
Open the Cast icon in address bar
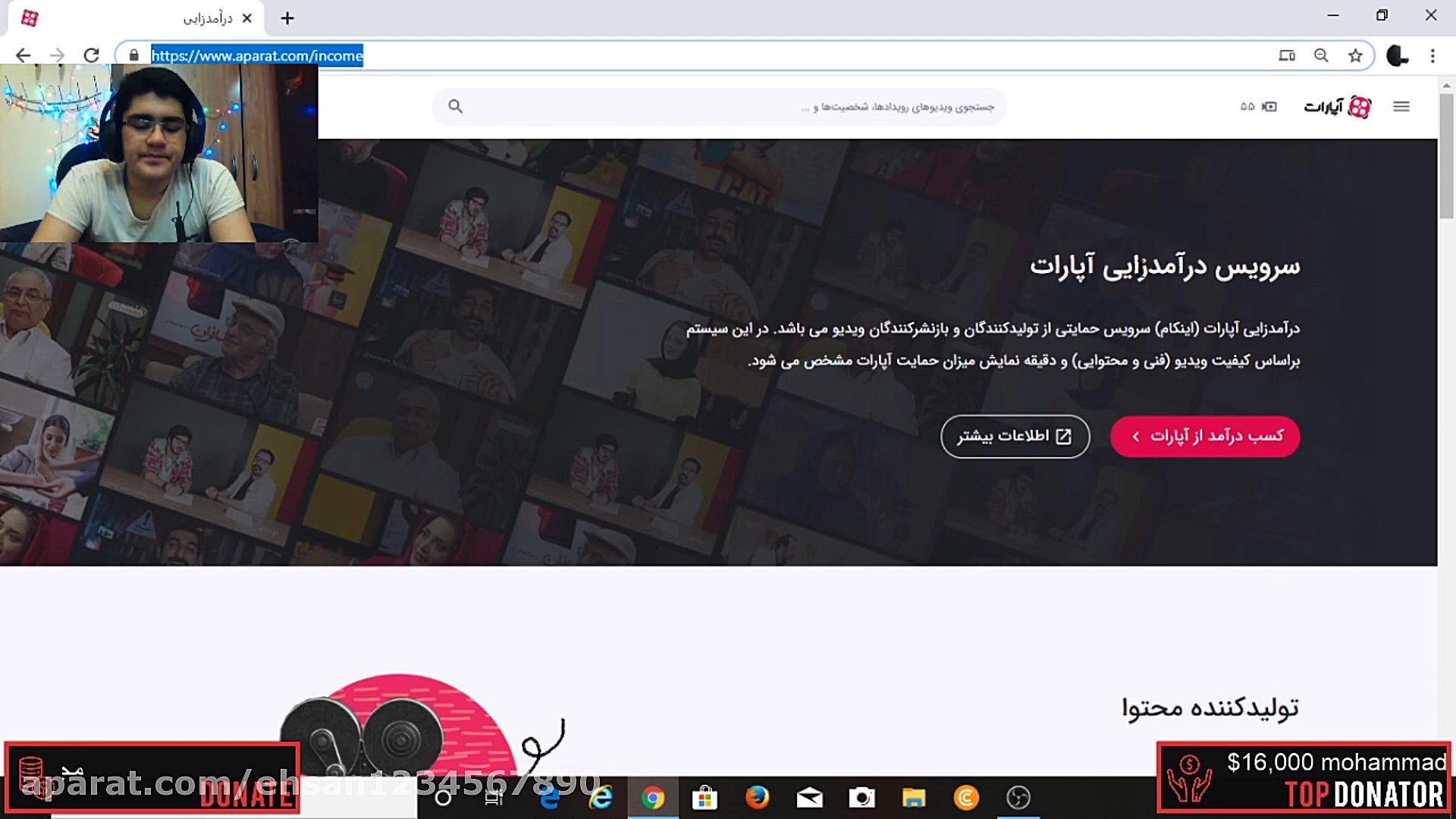(x=1286, y=55)
